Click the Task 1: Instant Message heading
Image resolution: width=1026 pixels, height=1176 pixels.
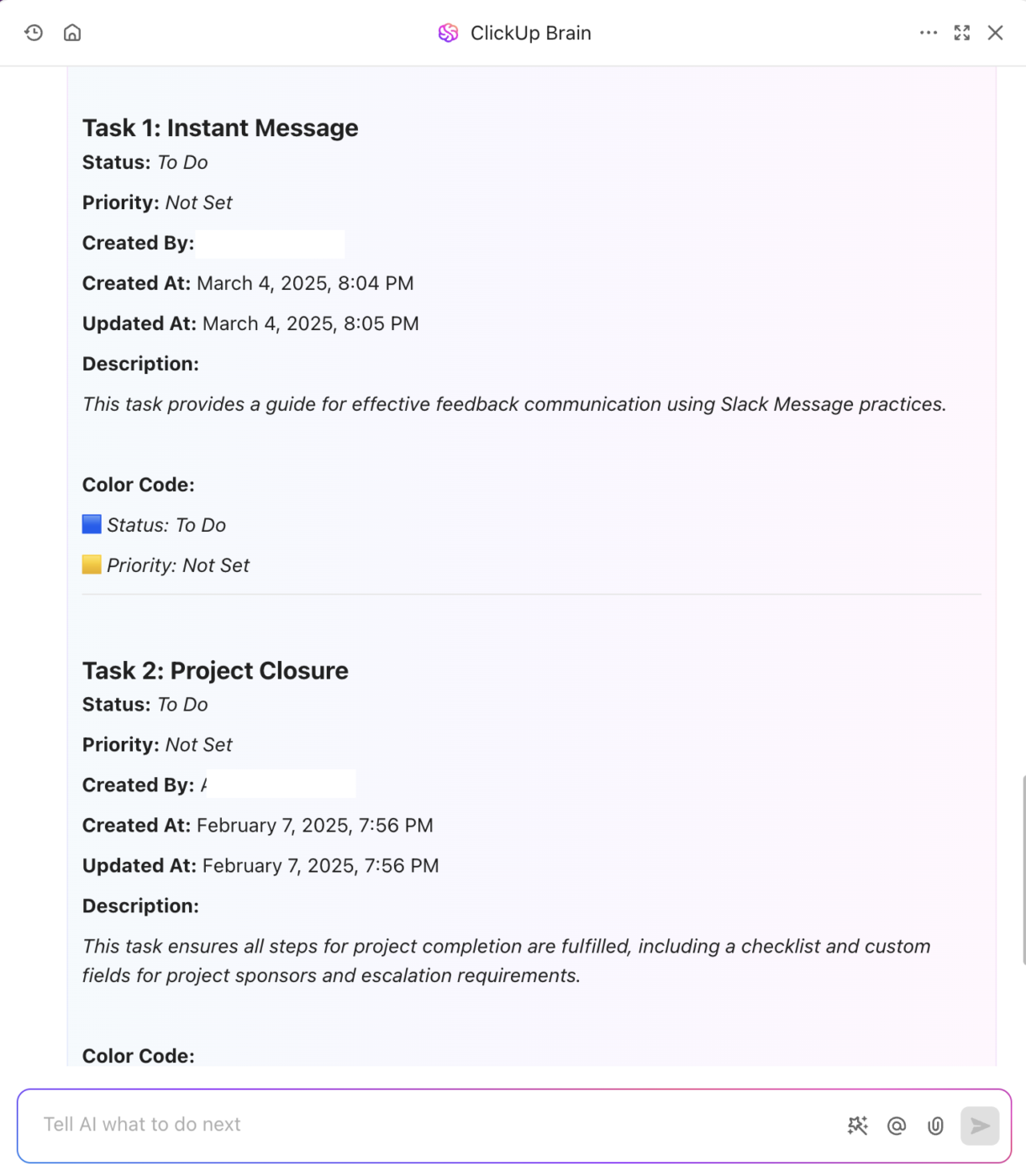220,128
